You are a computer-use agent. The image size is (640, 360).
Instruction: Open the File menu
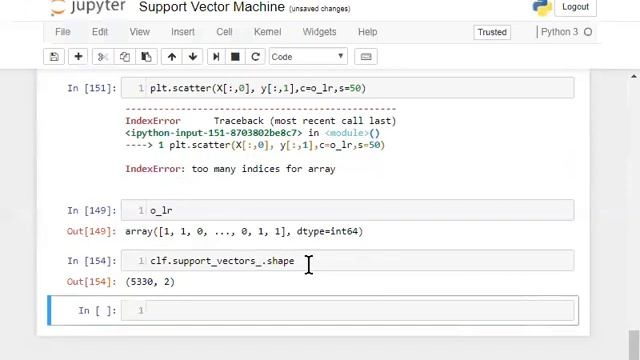[x=63, y=32]
